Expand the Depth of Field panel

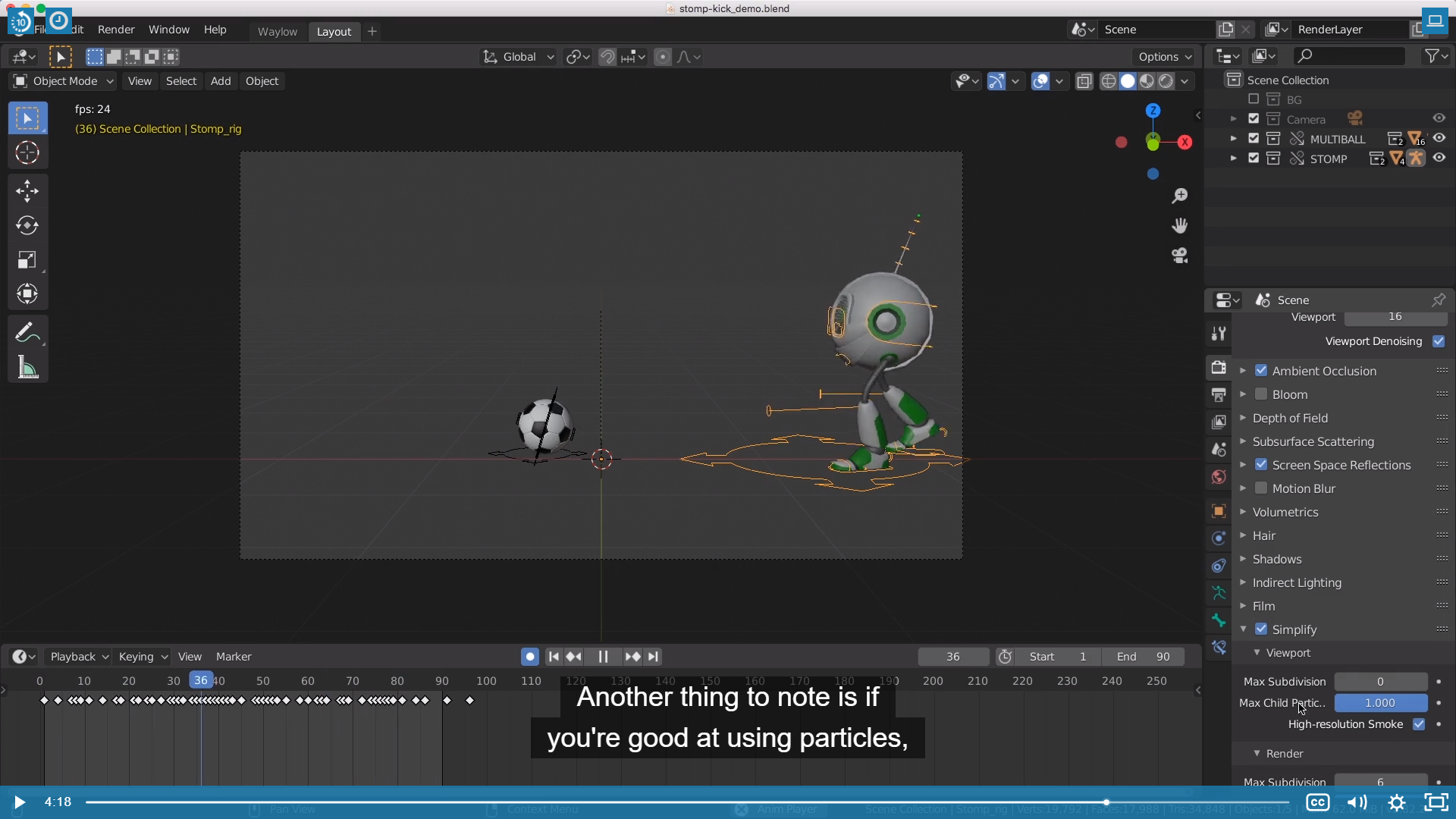click(x=1243, y=418)
